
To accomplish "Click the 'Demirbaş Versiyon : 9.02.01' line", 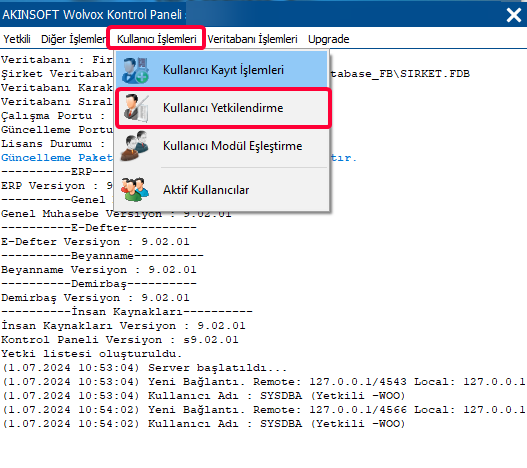I will (95, 298).
